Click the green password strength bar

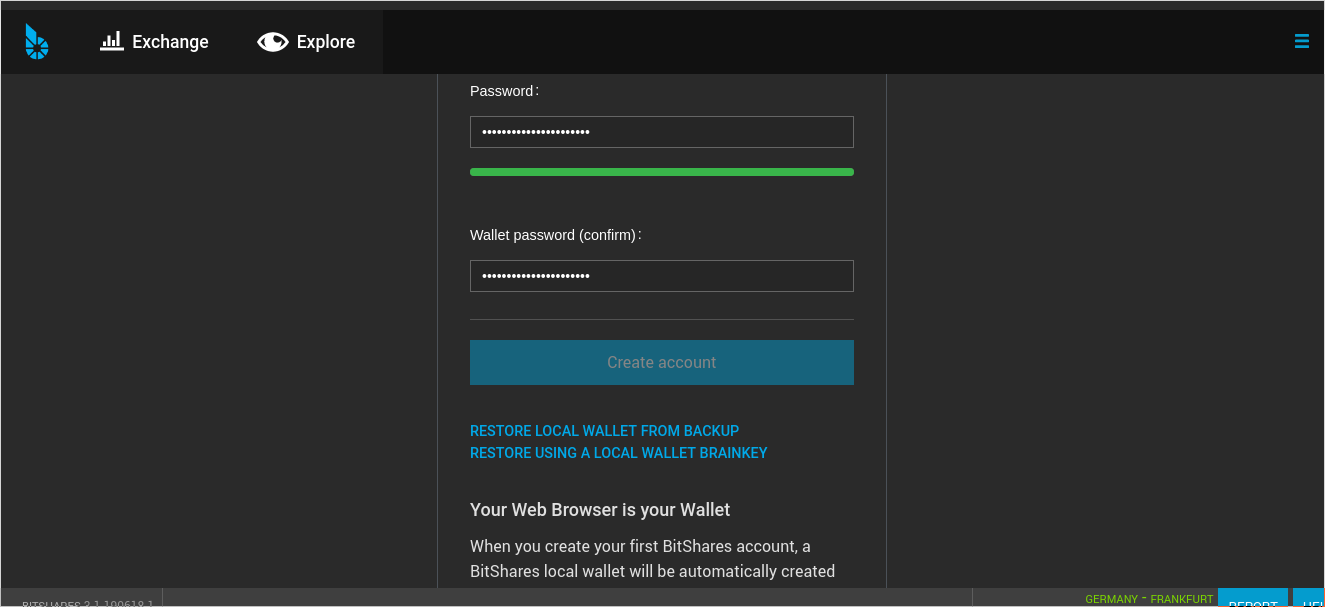click(x=662, y=172)
